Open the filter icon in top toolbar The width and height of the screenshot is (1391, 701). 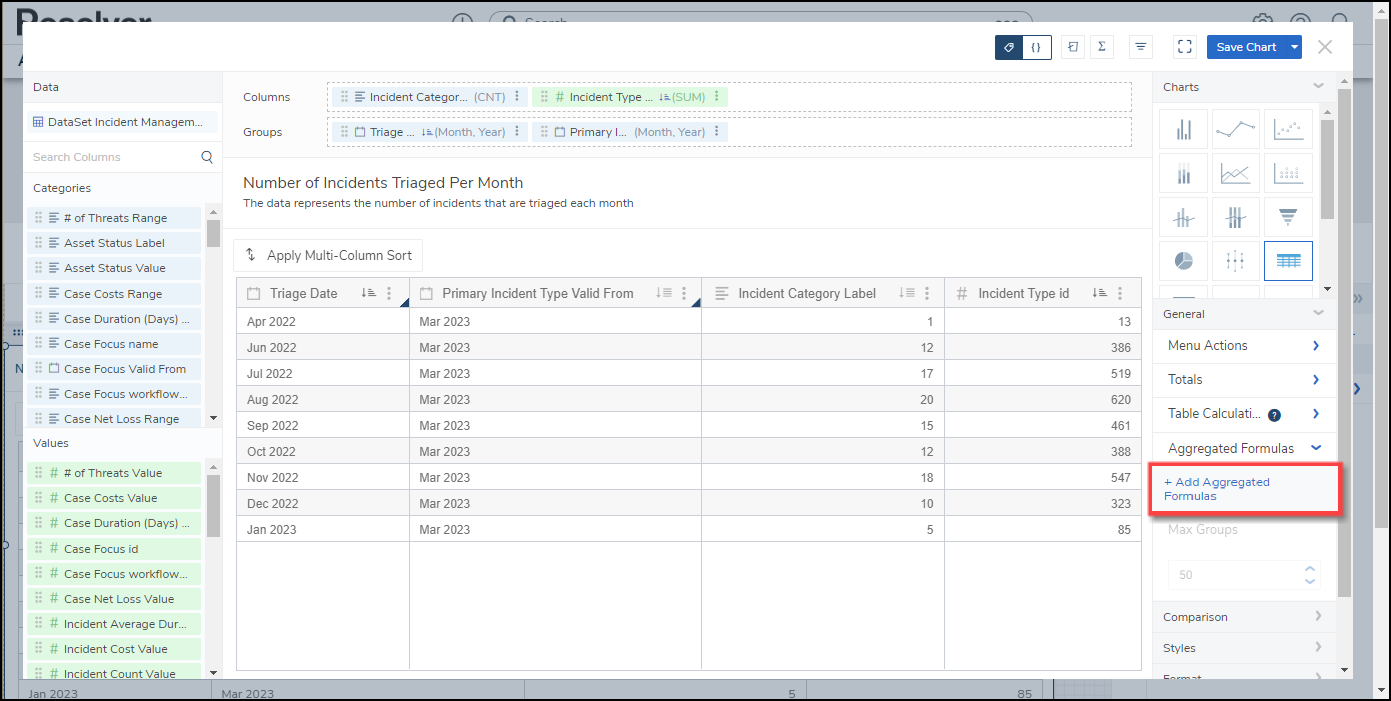[x=1140, y=47]
